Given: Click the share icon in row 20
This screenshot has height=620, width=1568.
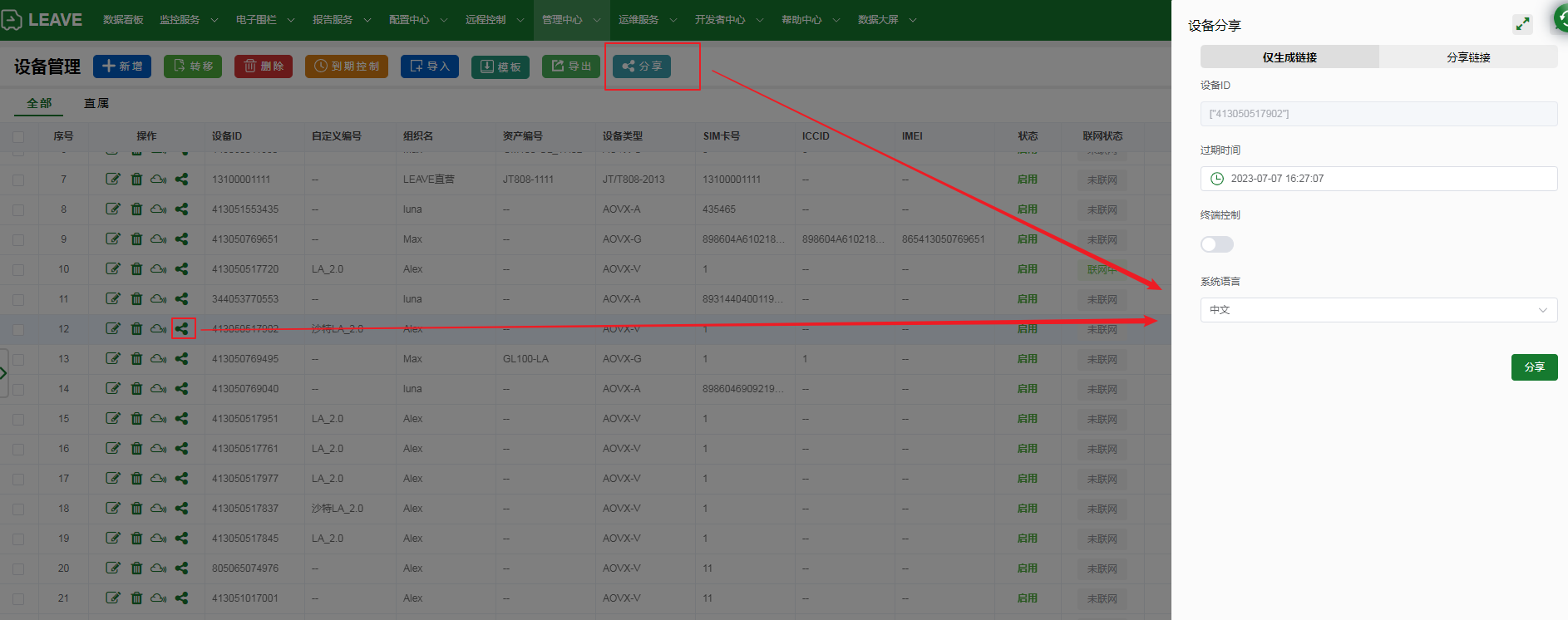Looking at the screenshot, I should point(182,568).
